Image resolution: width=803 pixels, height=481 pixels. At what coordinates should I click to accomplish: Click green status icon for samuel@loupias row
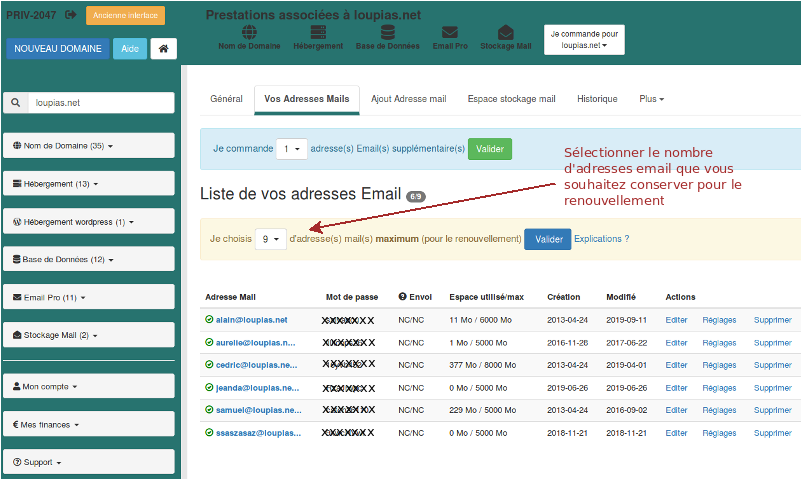pos(209,410)
